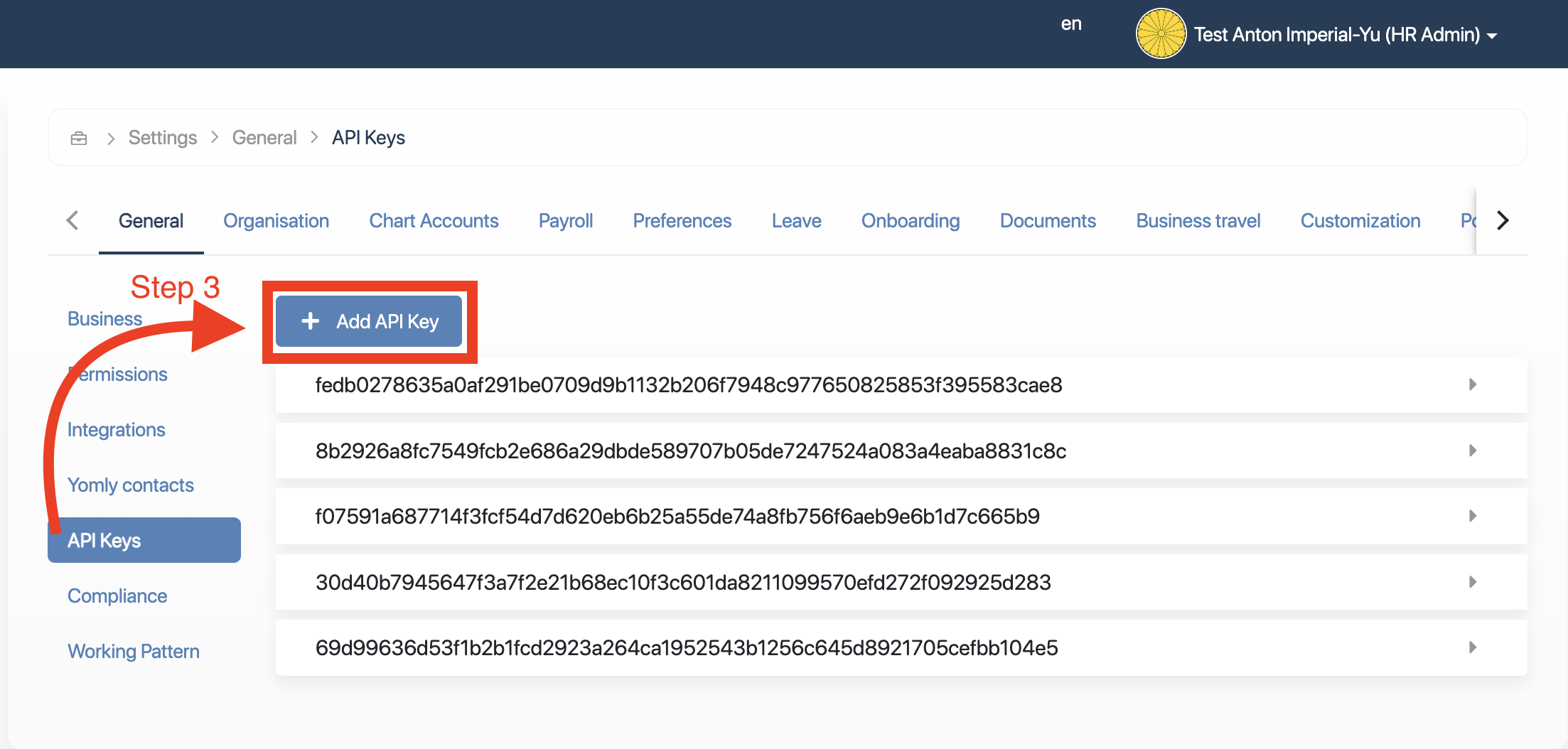
Task: Expand the API key starting with fedb0278
Action: 1472,384
